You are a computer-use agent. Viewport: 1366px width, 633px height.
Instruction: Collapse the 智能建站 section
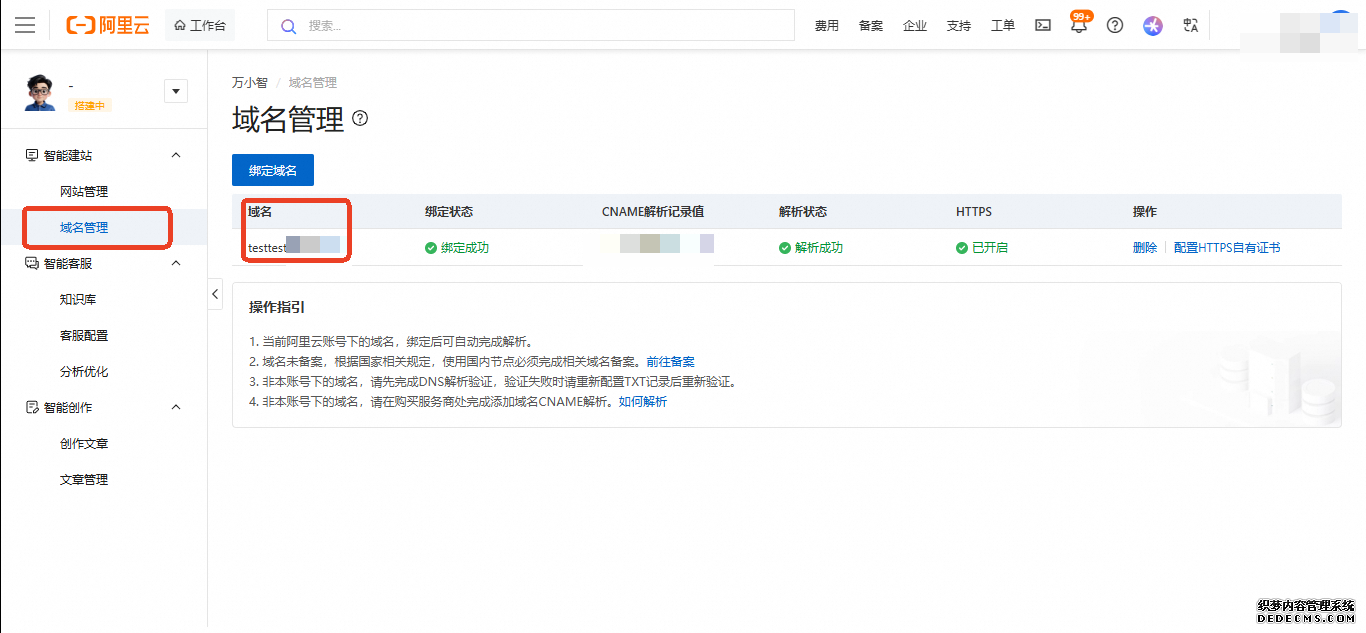(x=176, y=155)
